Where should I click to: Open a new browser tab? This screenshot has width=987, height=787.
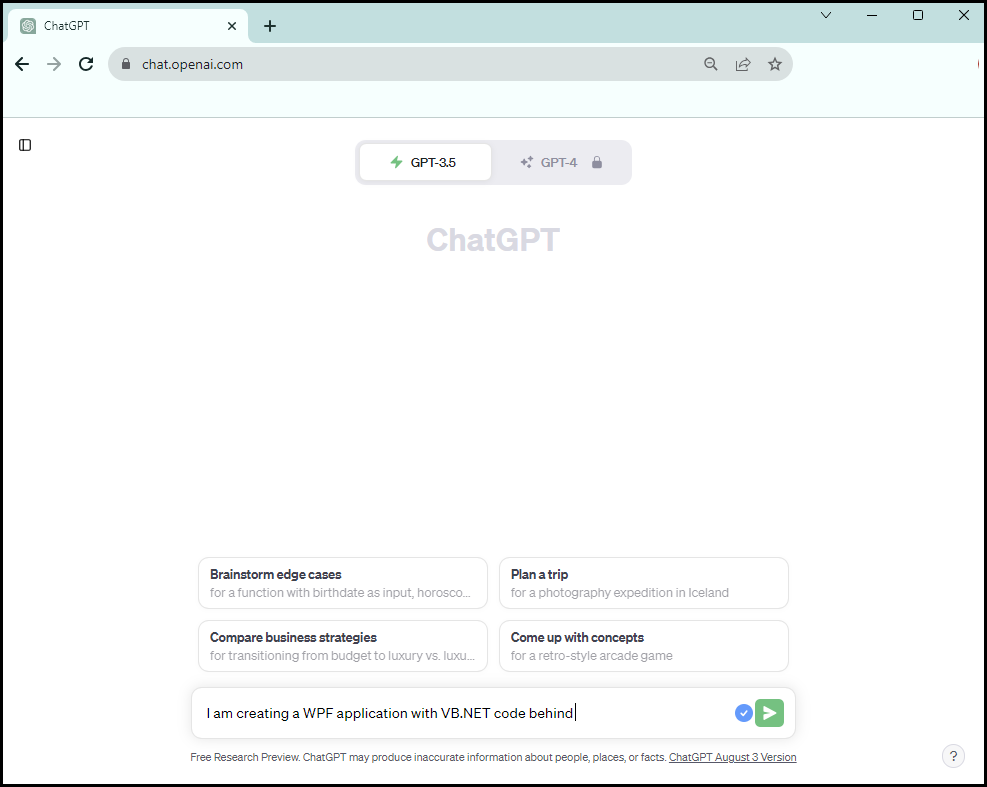pos(270,26)
